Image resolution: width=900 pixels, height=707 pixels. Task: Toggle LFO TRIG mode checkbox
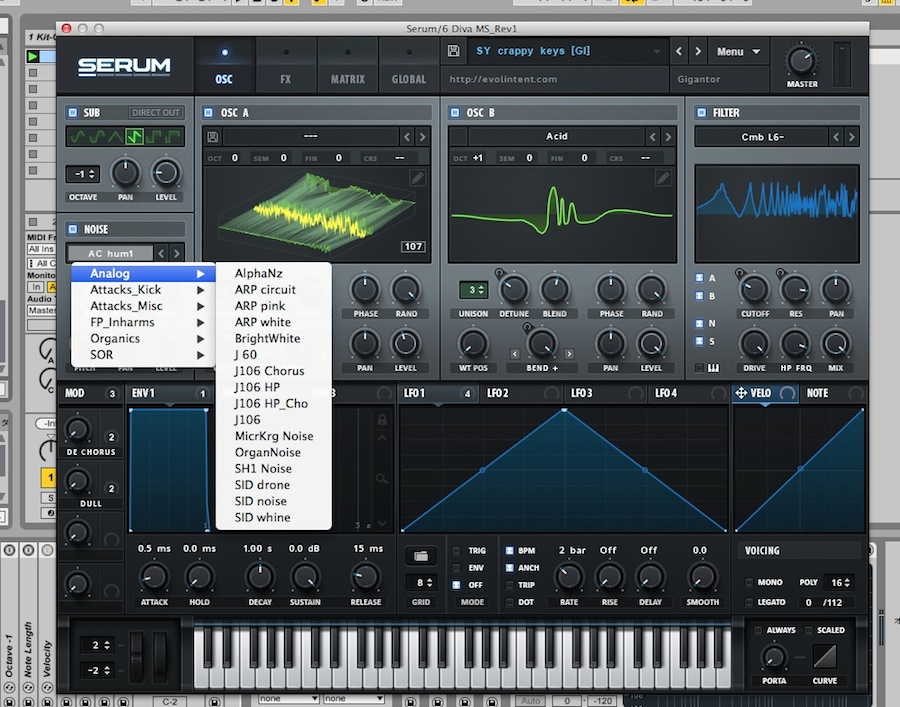[456, 550]
